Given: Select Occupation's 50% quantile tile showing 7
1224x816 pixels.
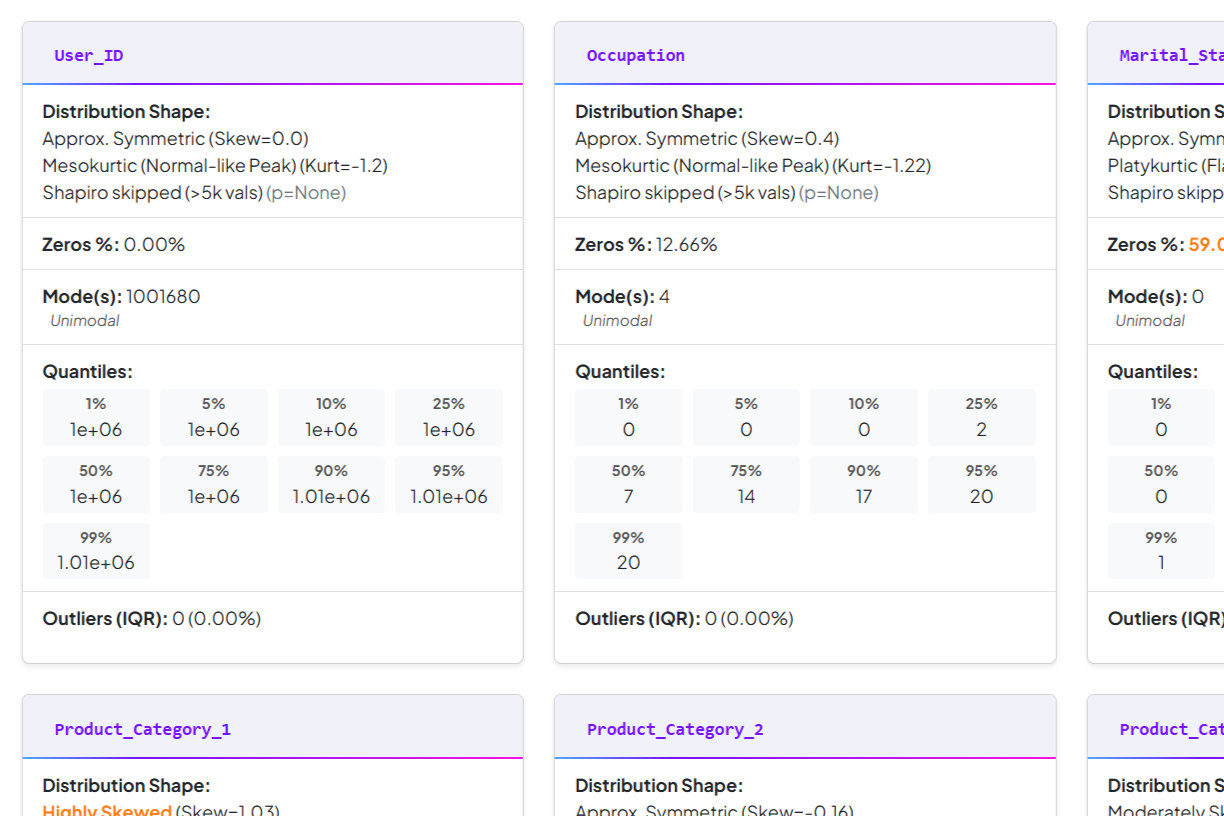Looking at the screenshot, I should tap(629, 484).
